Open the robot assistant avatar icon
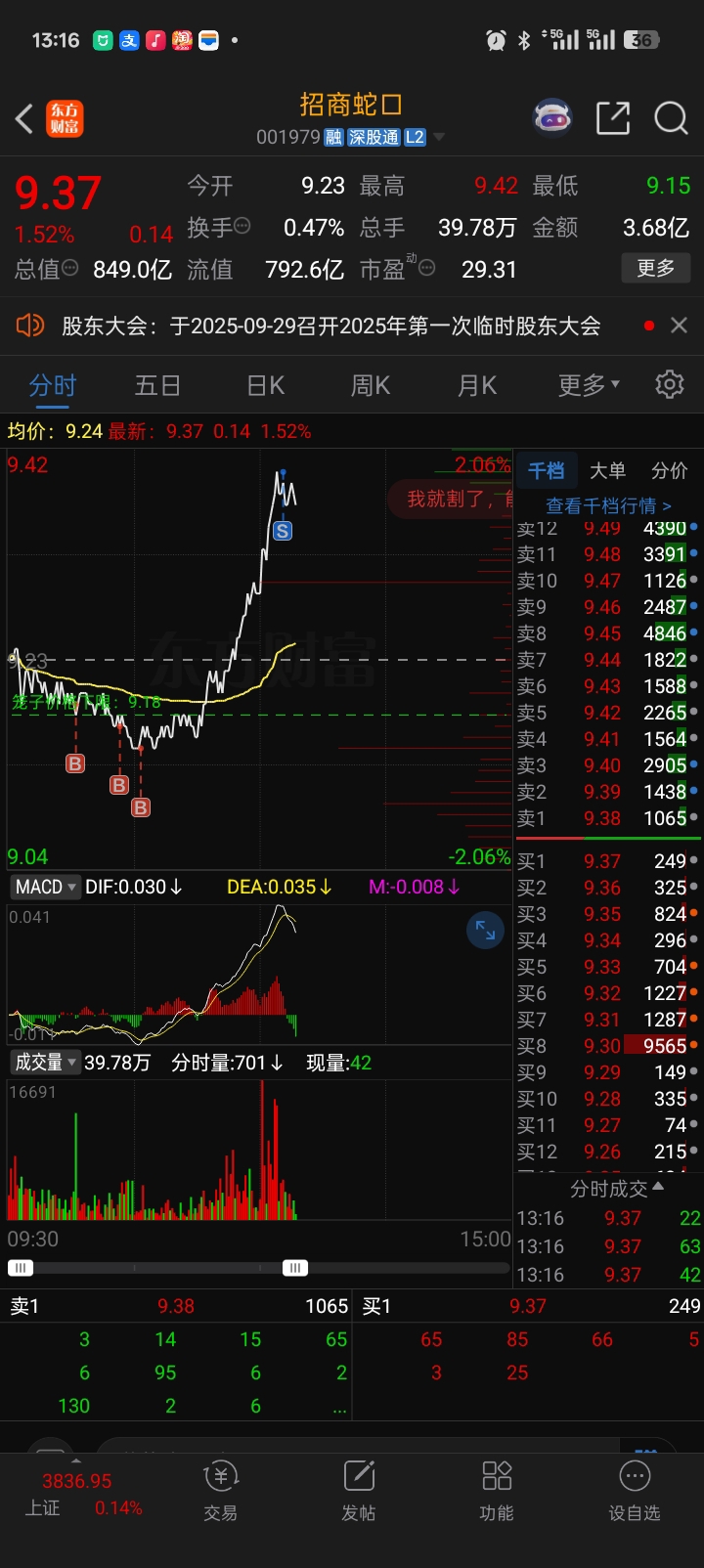704x1568 pixels. (552, 118)
